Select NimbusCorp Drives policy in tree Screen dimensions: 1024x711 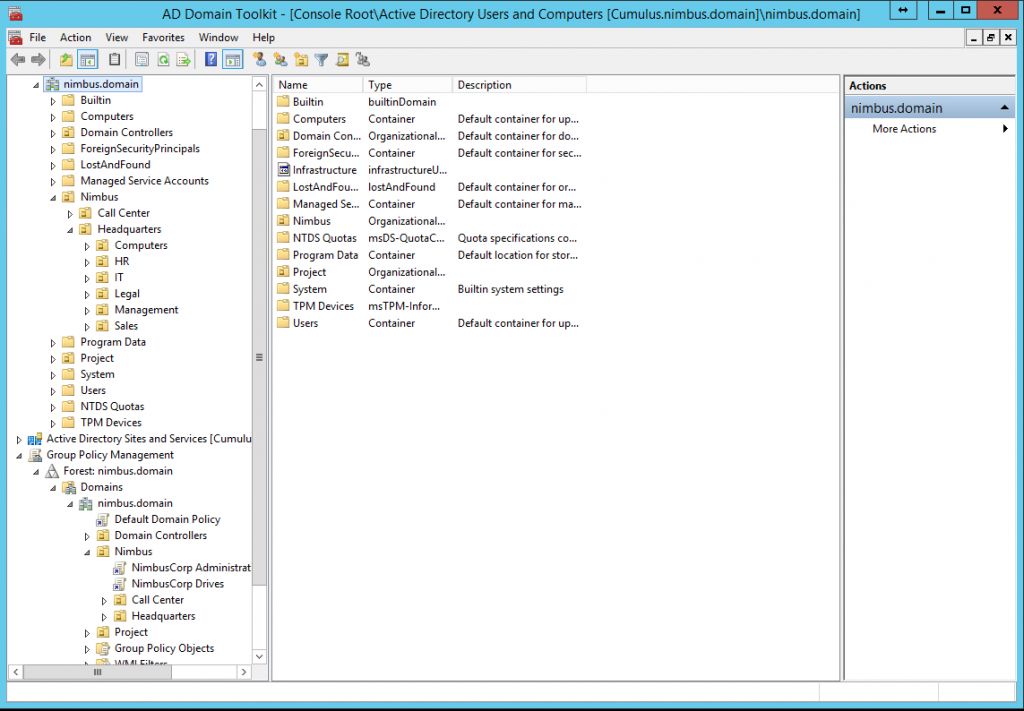pyautogui.click(x=178, y=584)
